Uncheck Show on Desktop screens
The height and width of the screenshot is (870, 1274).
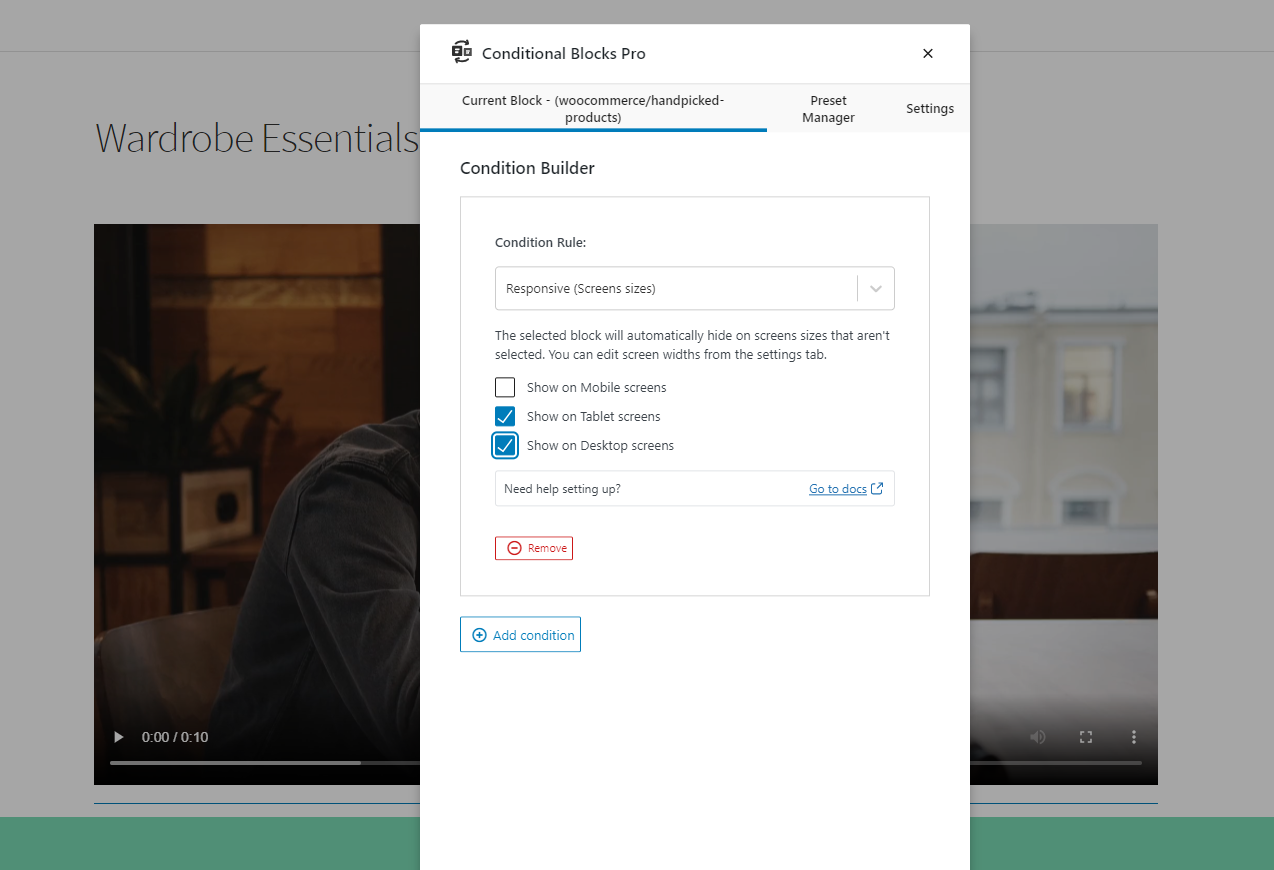point(505,446)
